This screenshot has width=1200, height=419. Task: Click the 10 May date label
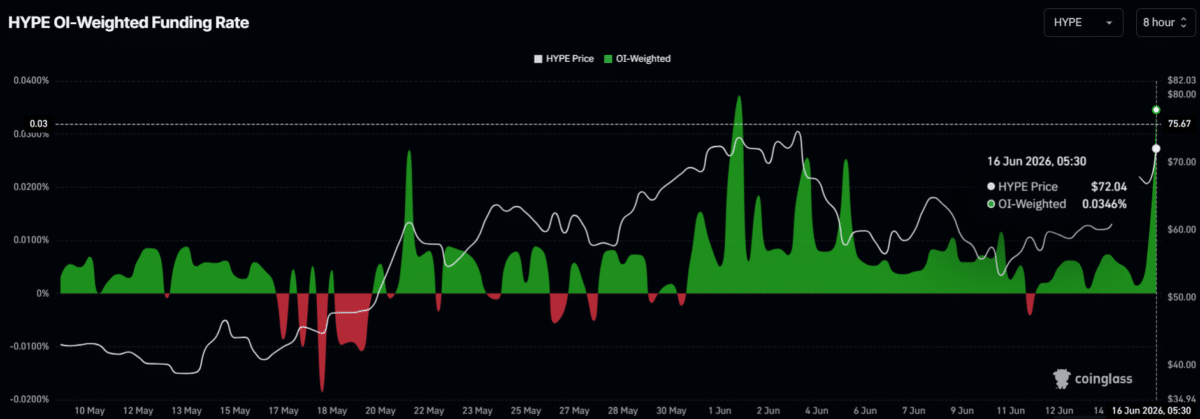90,411
